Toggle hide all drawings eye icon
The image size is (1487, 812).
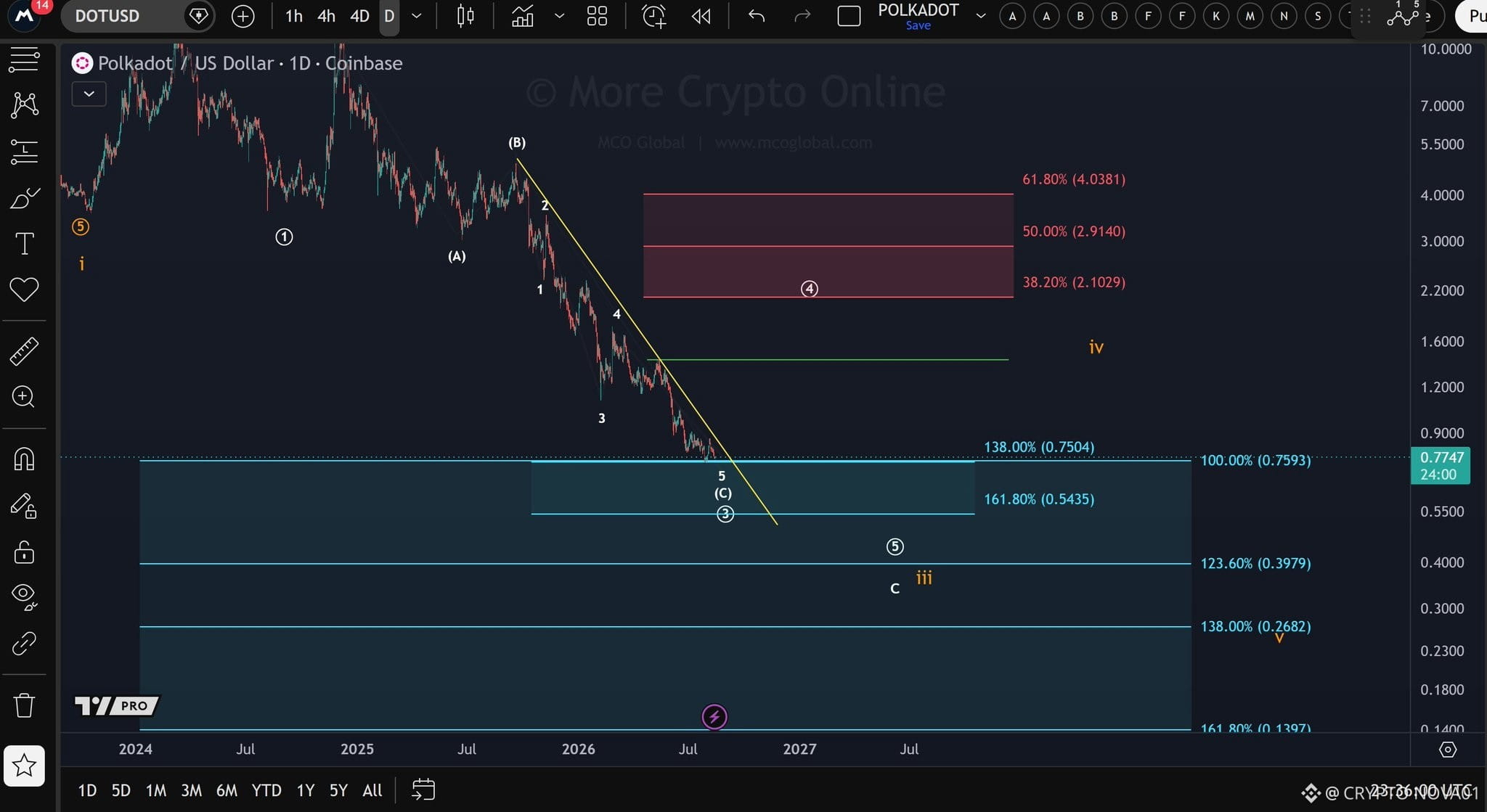pos(24,597)
